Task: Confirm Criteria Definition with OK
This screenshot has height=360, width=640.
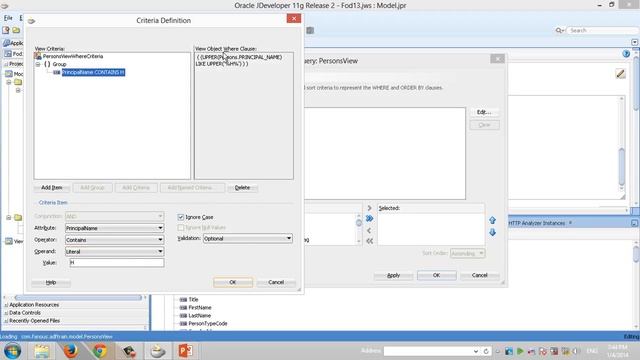Action: (x=233, y=282)
